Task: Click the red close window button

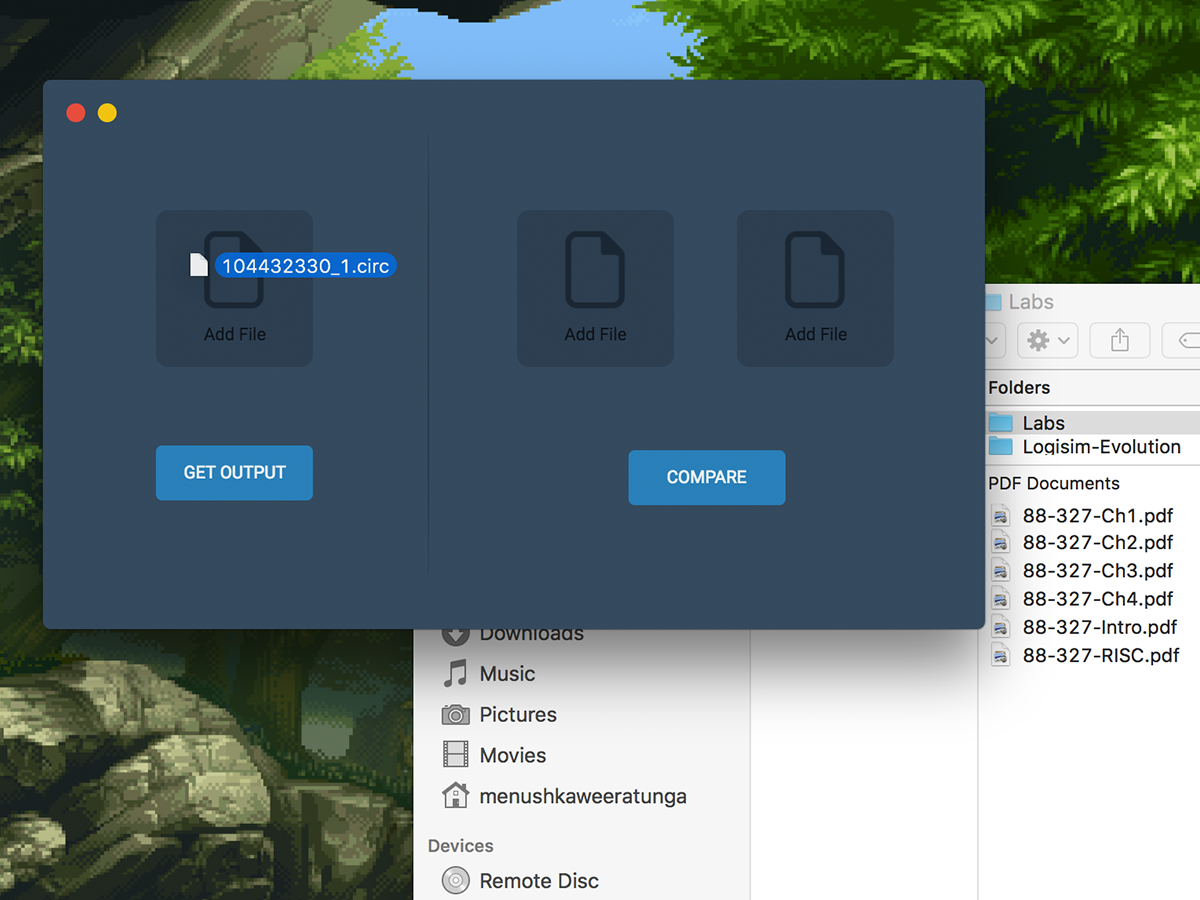Action: [76, 113]
